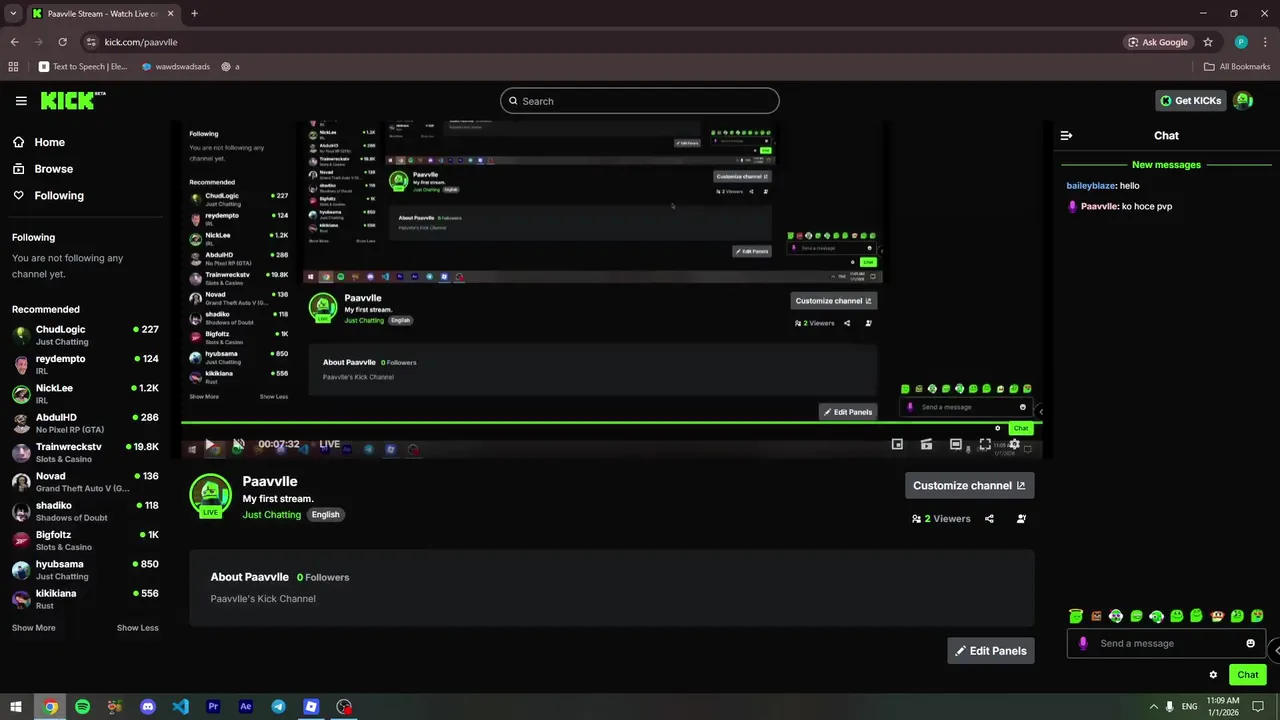Open the user avatar menu top right
This screenshot has height=720, width=1280.
click(1243, 101)
